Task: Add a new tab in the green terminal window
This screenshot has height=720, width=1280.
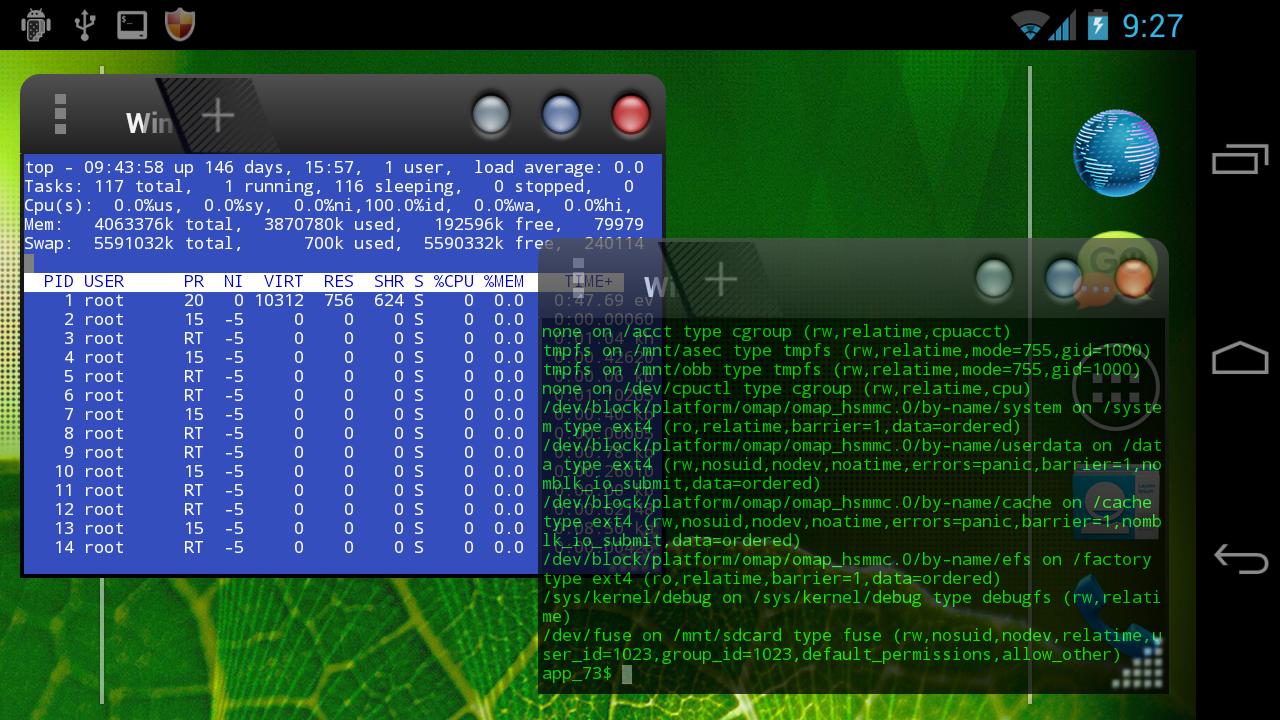Action: point(721,281)
